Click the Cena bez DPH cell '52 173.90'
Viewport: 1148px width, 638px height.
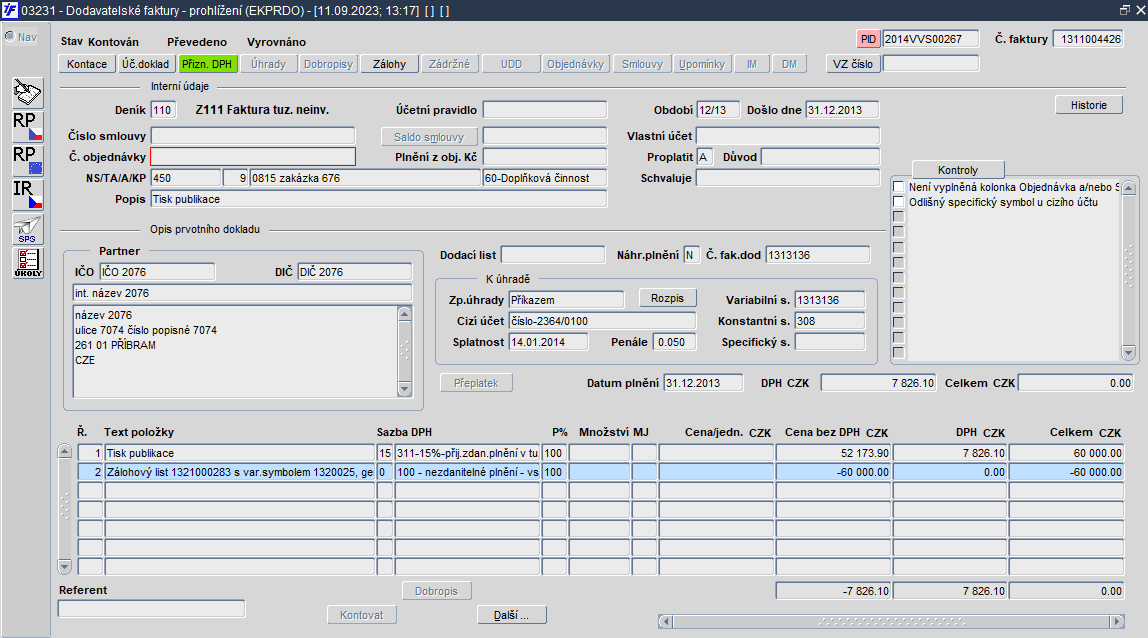[833, 453]
